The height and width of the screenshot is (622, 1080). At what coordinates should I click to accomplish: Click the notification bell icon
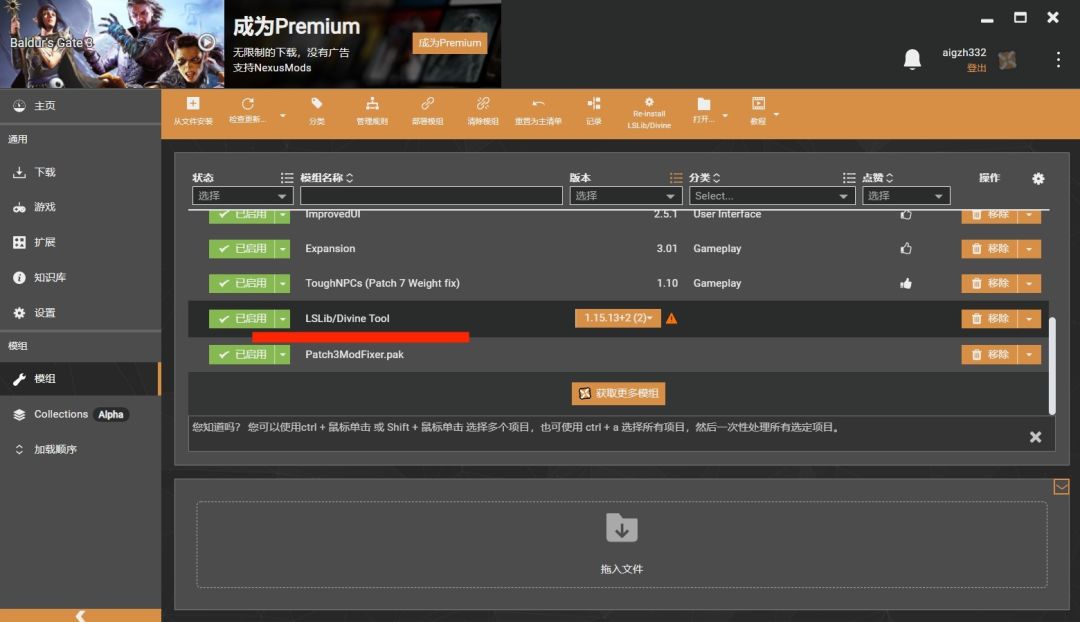[x=912, y=59]
